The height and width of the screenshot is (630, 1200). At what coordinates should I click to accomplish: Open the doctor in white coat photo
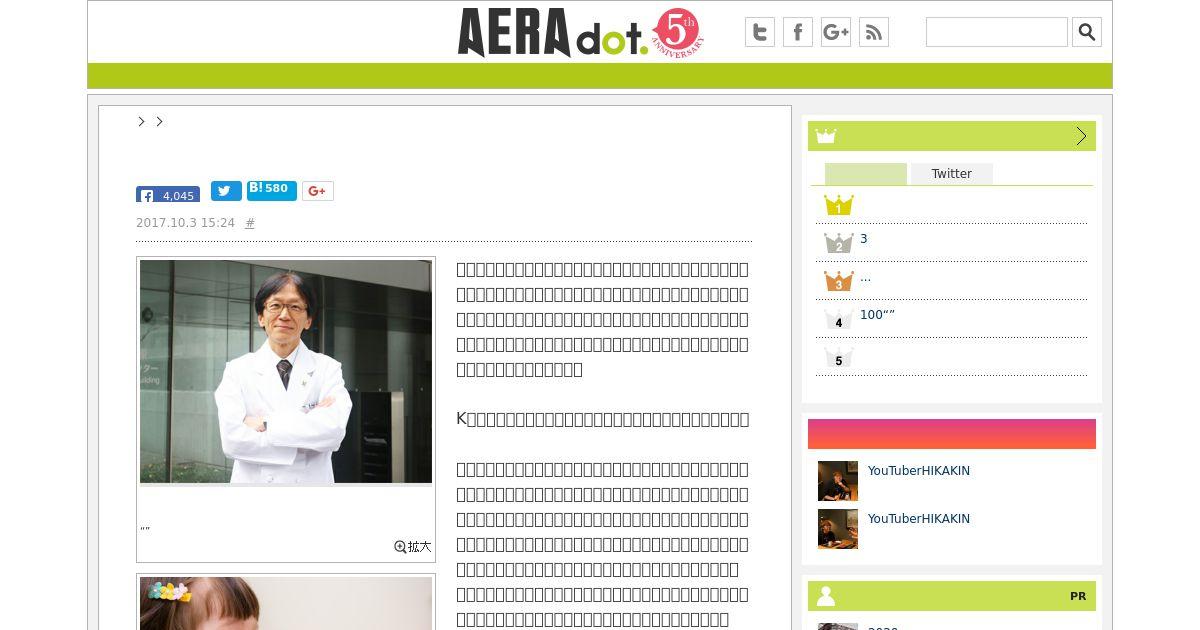pos(286,372)
